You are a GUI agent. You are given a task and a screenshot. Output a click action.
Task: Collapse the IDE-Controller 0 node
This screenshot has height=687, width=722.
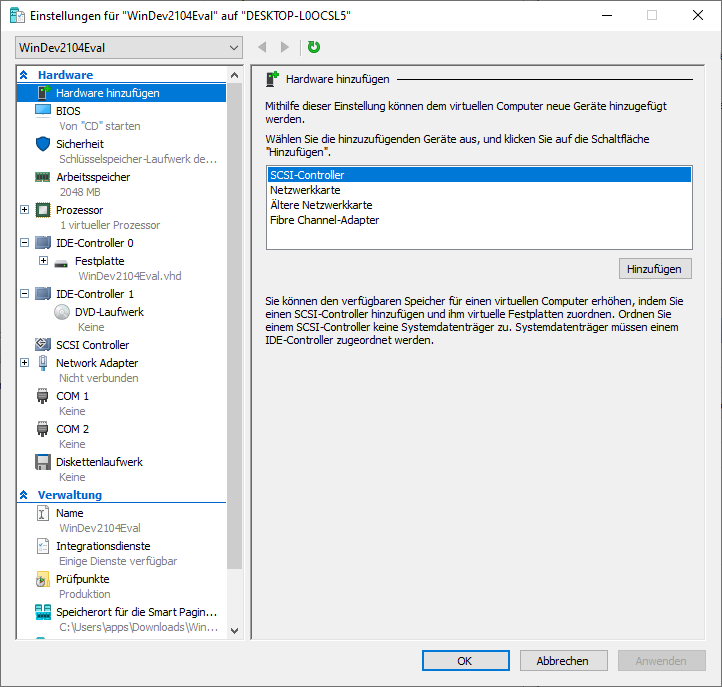25,242
